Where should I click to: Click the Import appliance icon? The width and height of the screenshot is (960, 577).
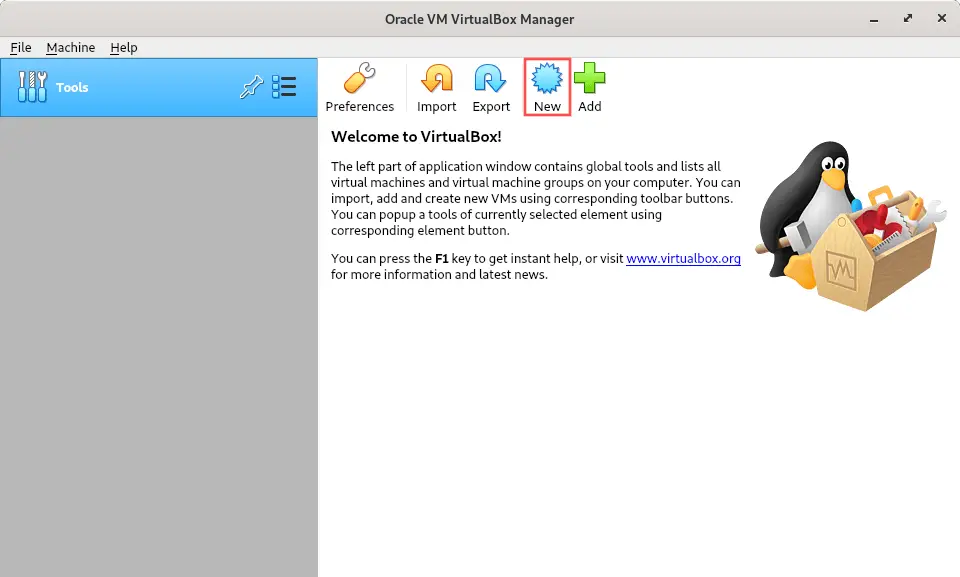click(437, 88)
